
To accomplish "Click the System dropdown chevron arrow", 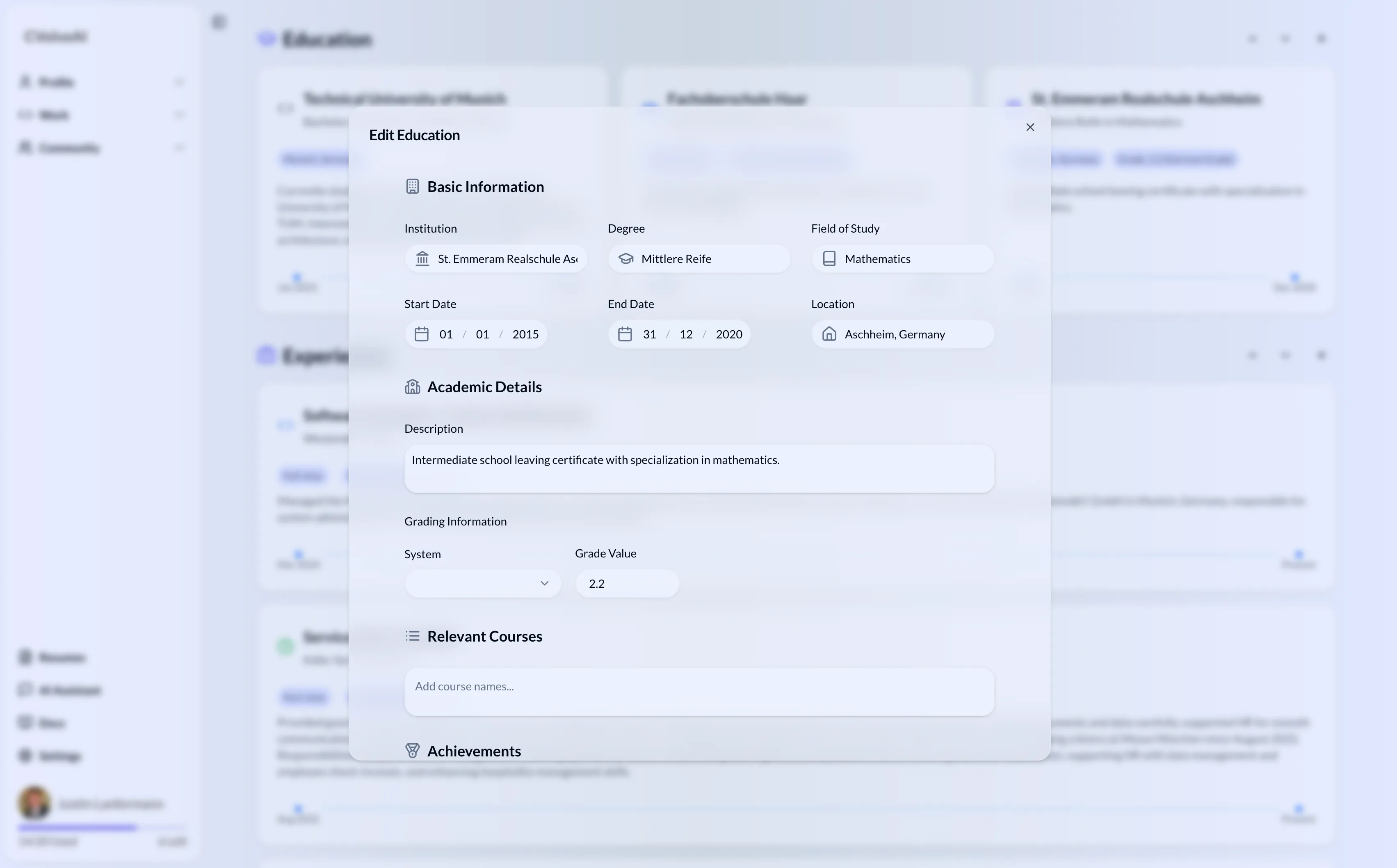I will pos(544,584).
